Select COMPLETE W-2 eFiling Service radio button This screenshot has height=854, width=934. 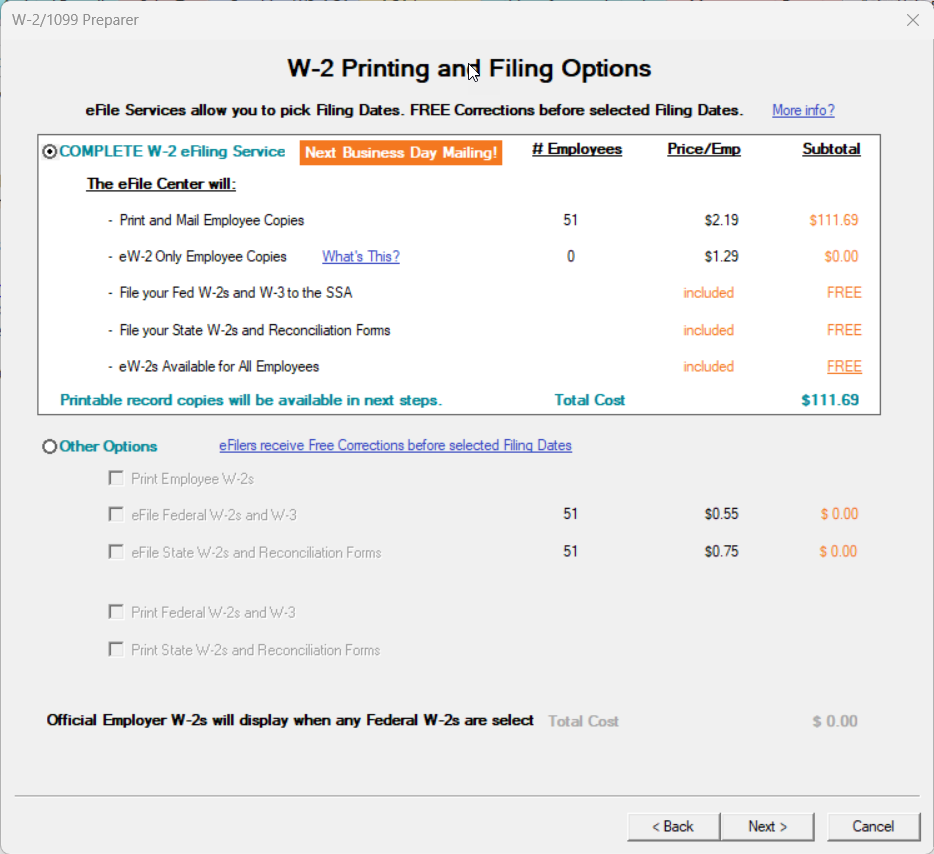pos(50,152)
